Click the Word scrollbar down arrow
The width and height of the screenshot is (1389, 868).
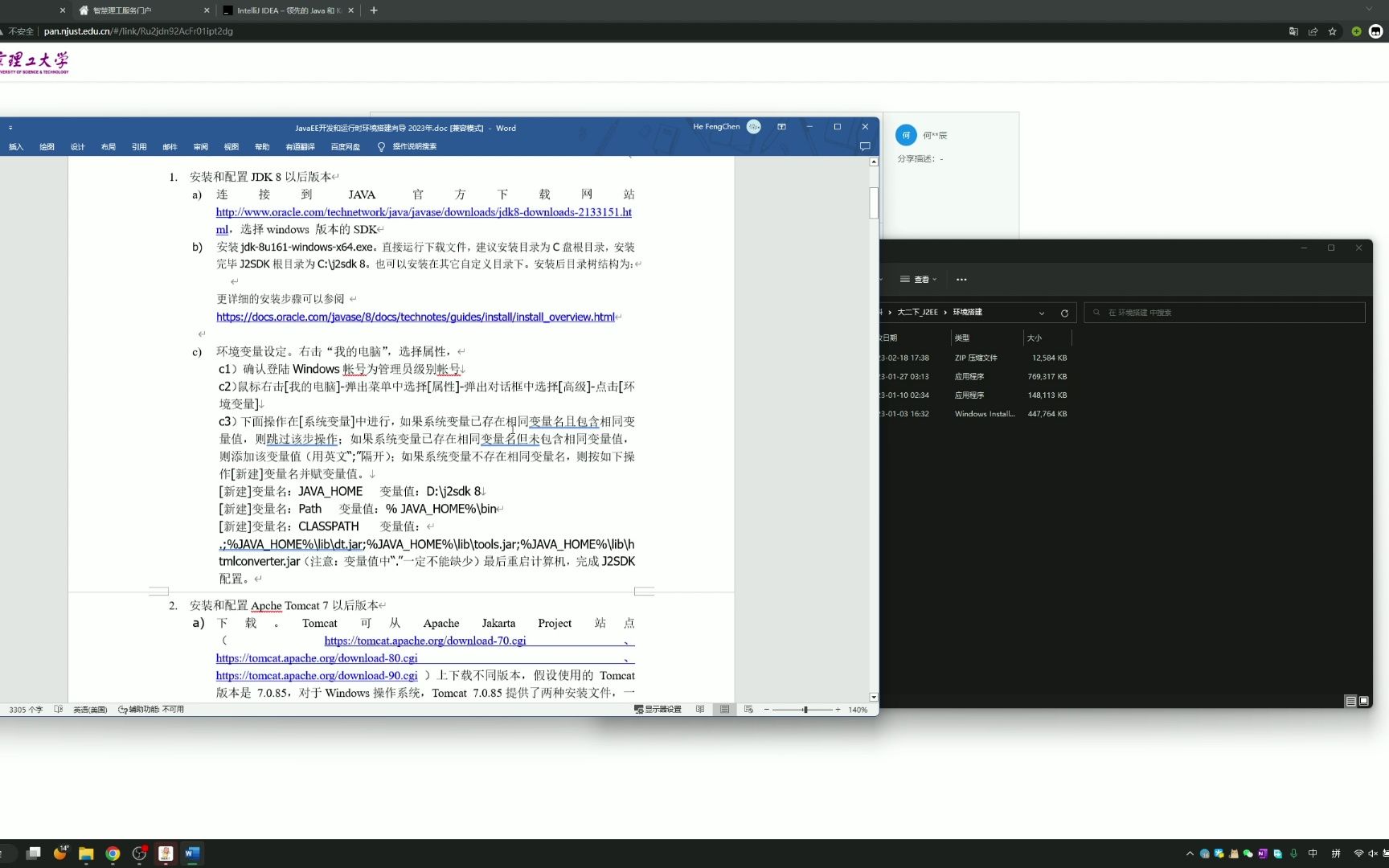[874, 698]
